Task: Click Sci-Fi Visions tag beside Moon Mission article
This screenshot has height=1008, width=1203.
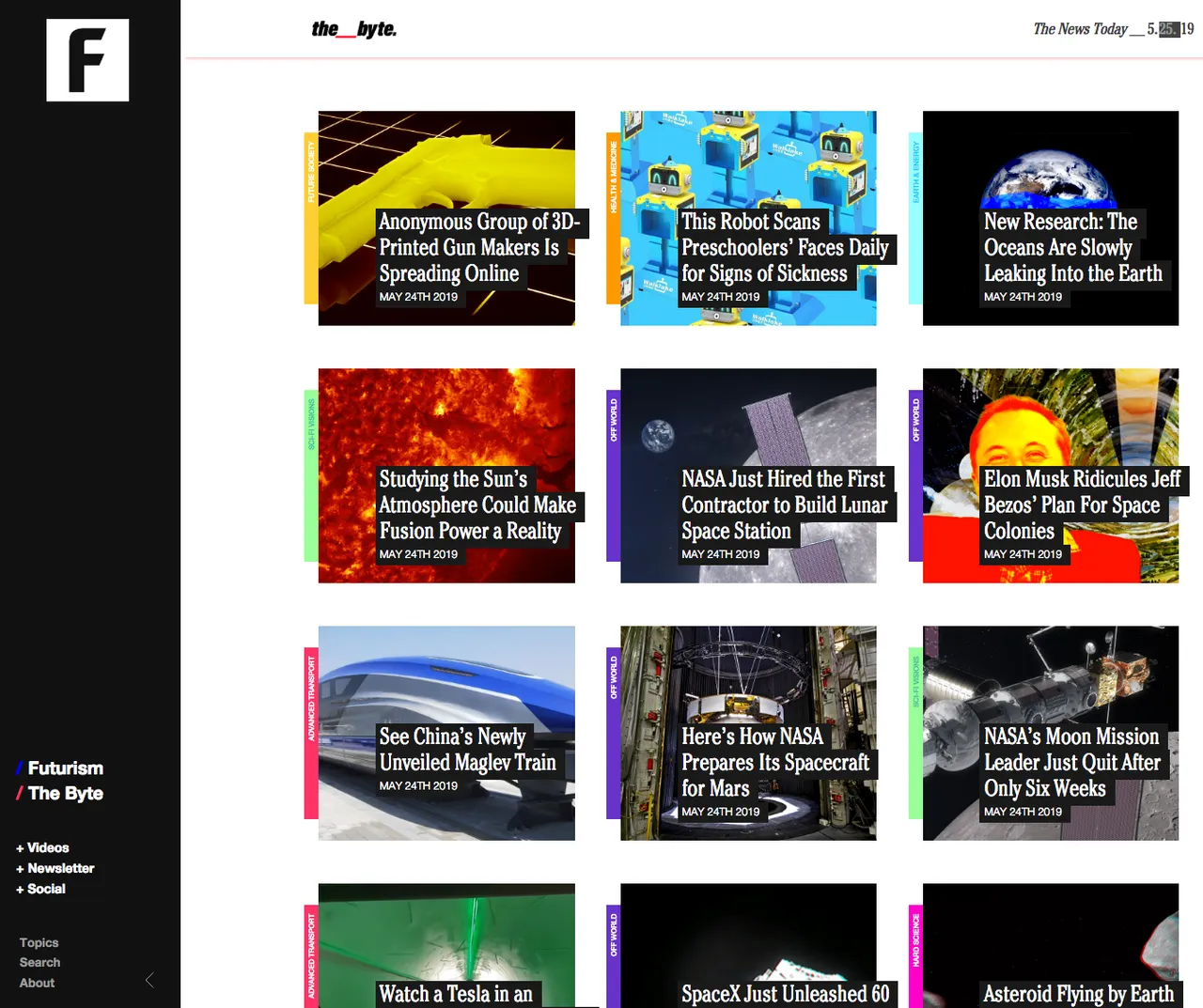Action: tap(915, 733)
